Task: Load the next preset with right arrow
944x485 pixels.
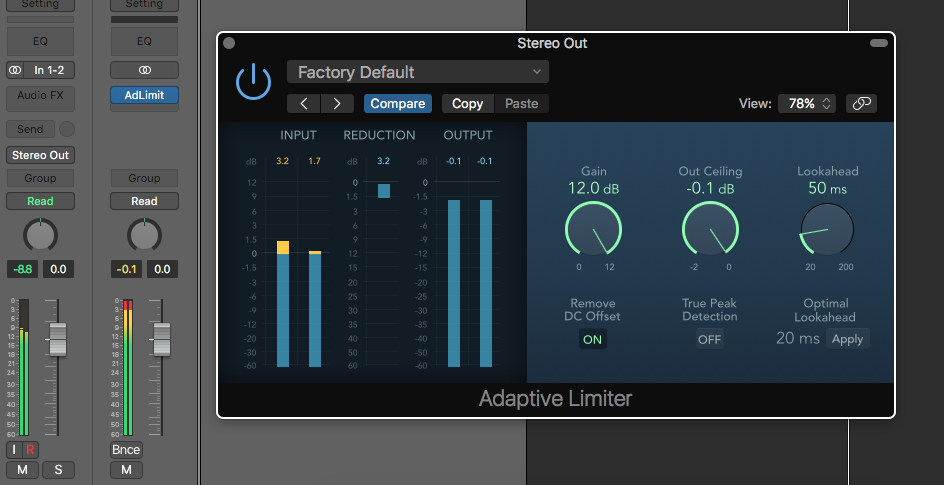Action: point(337,103)
